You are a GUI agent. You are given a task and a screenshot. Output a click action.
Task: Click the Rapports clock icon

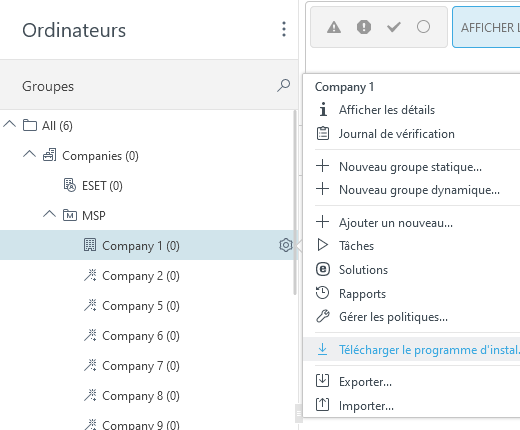(322, 293)
